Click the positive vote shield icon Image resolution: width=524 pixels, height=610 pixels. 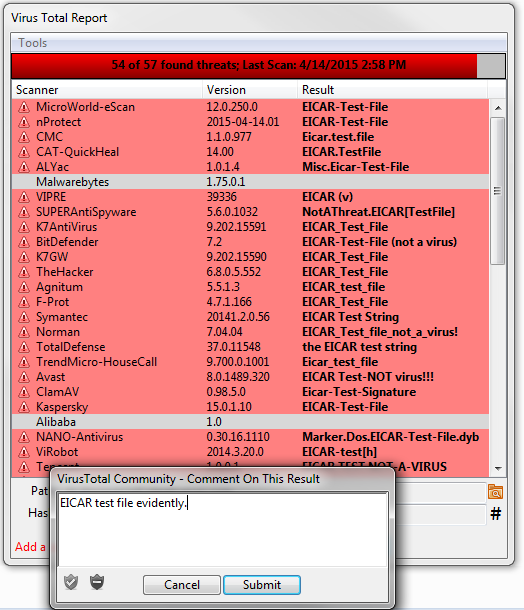point(71,582)
